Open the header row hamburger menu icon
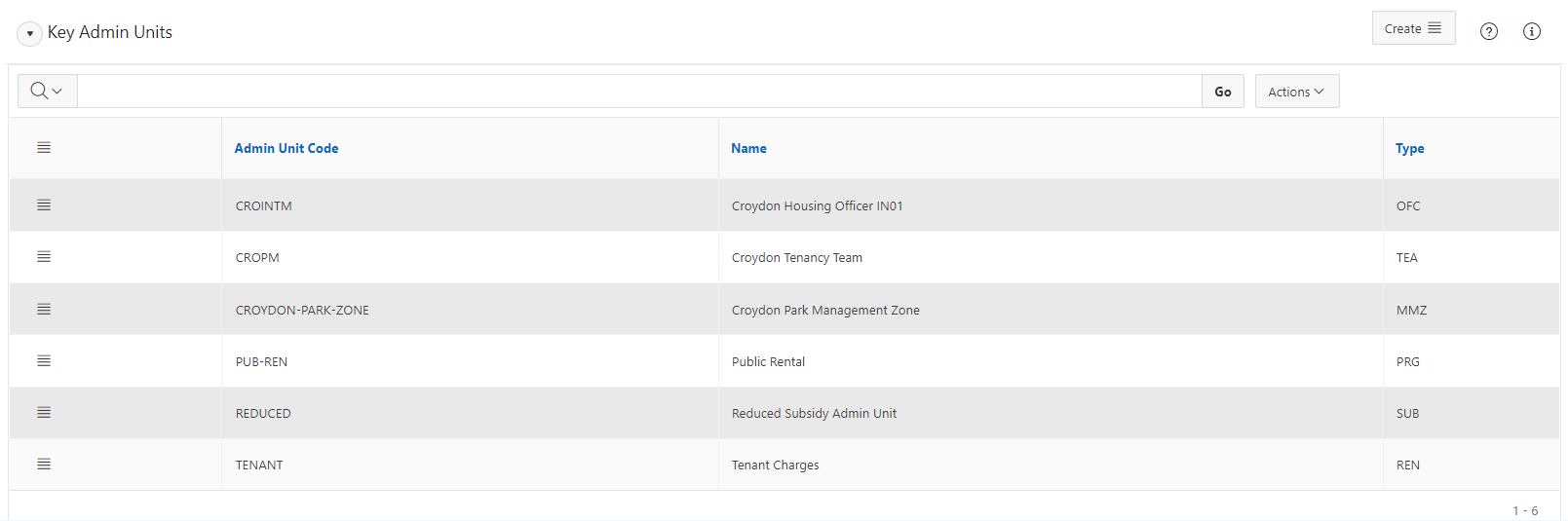Screen dimensions: 1568x521 (x=44, y=147)
